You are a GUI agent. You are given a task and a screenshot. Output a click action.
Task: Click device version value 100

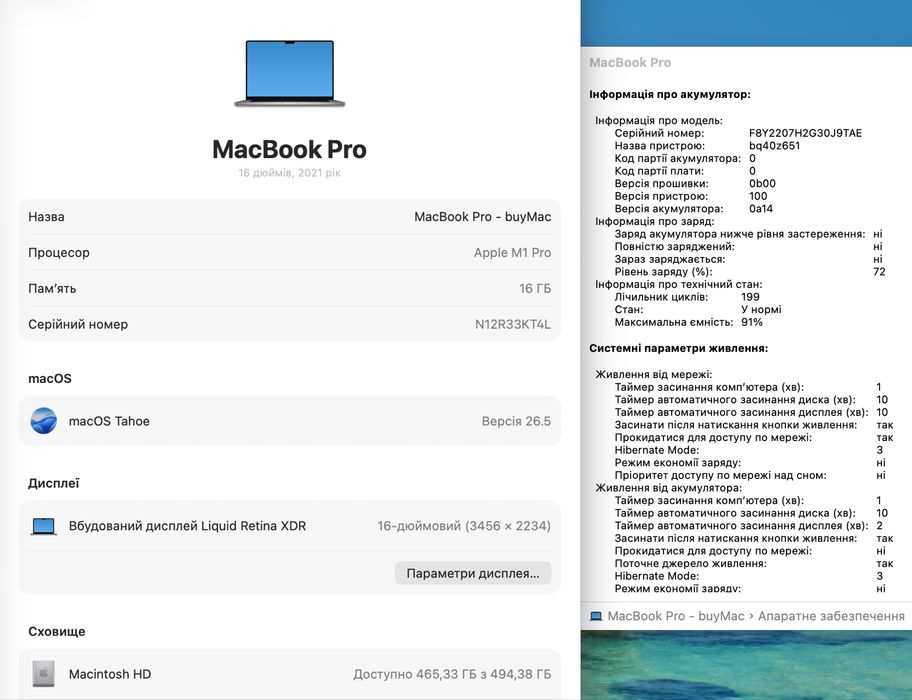(x=758, y=196)
